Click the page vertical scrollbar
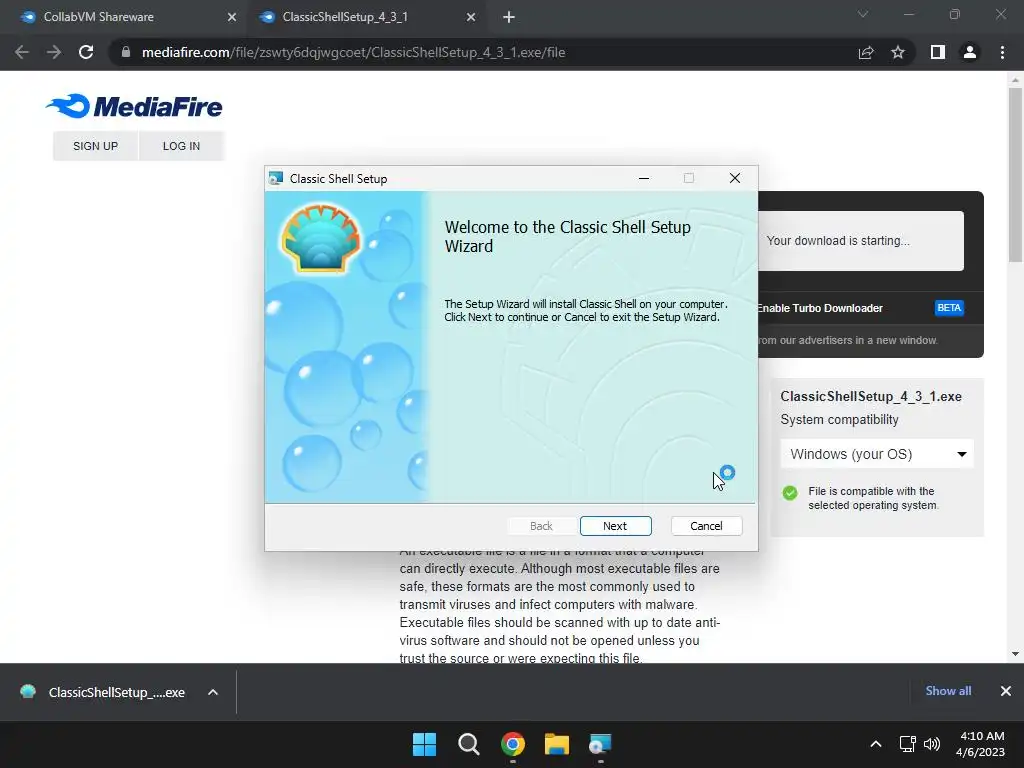Image resolution: width=1024 pixels, height=768 pixels. [x=1015, y=174]
